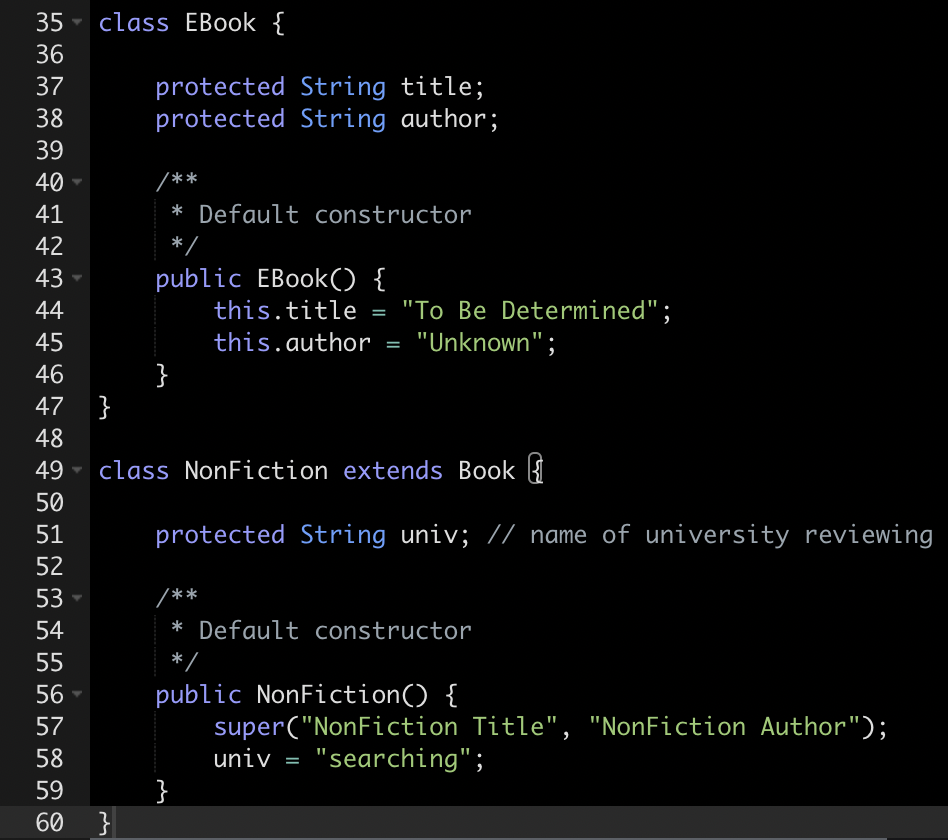Collapse the EBook class fold arrow
Image resolution: width=948 pixels, height=840 pixels.
coord(77,23)
